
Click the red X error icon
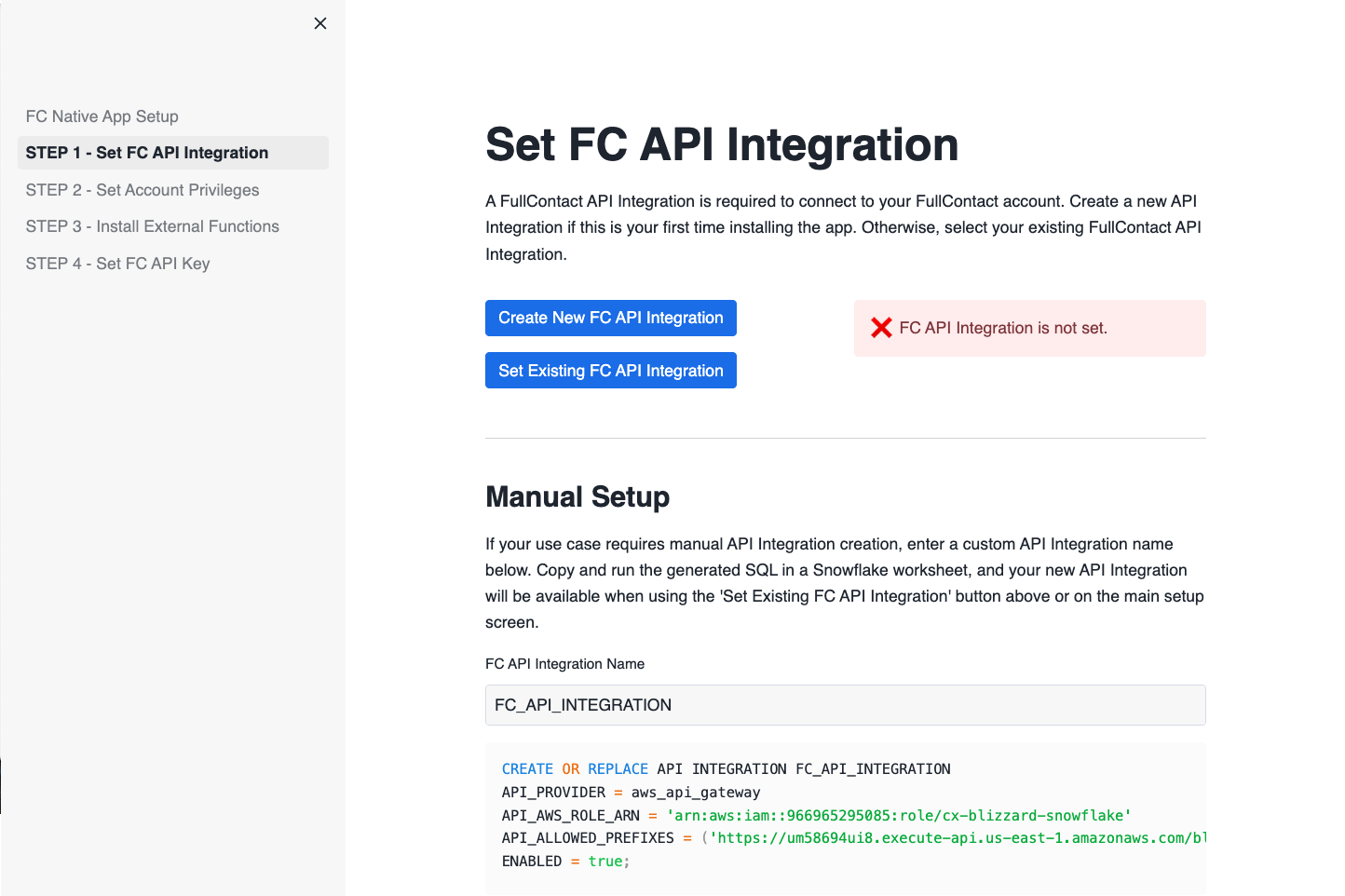tap(881, 328)
